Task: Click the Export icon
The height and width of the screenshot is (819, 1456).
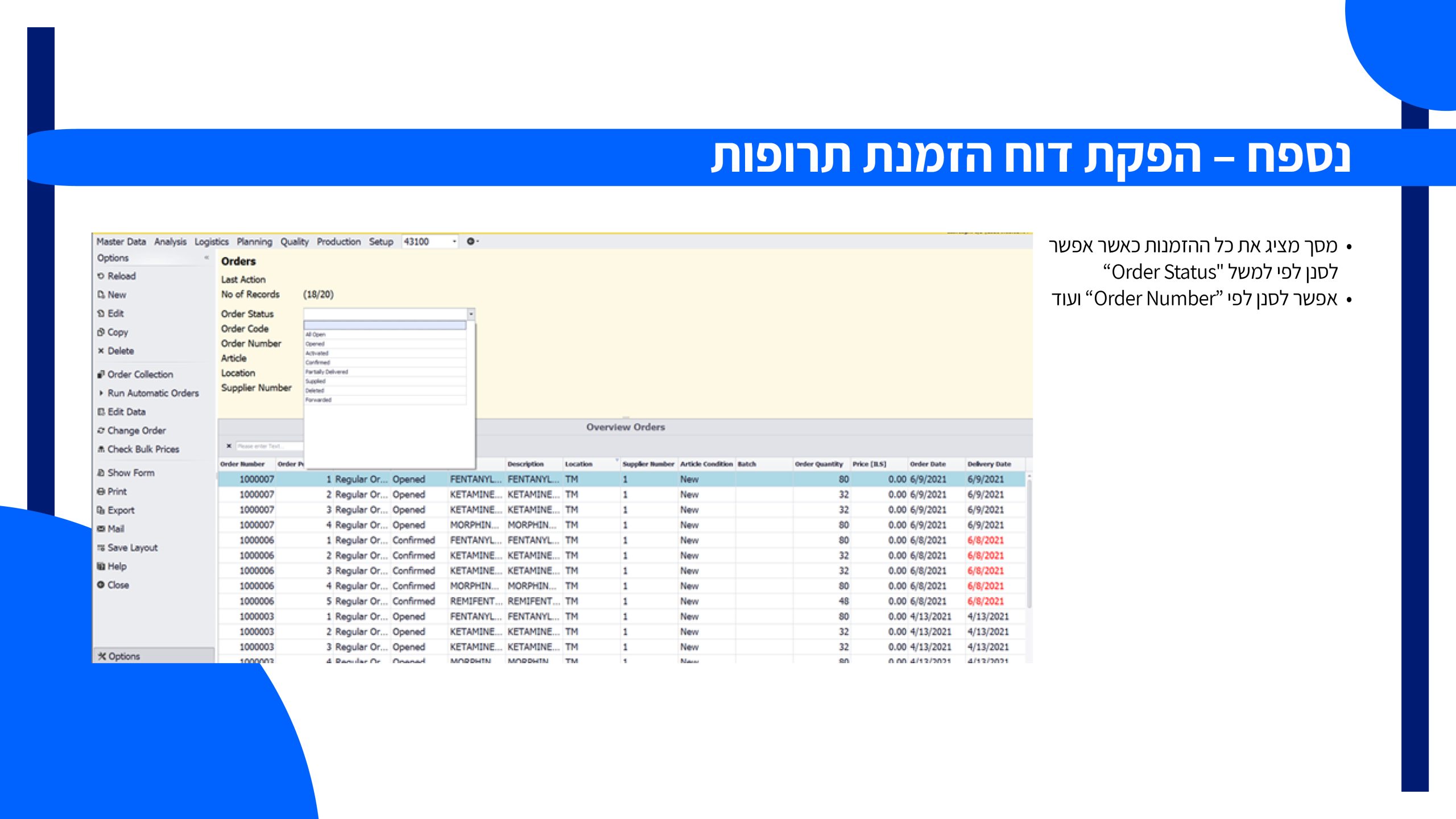Action: (101, 510)
